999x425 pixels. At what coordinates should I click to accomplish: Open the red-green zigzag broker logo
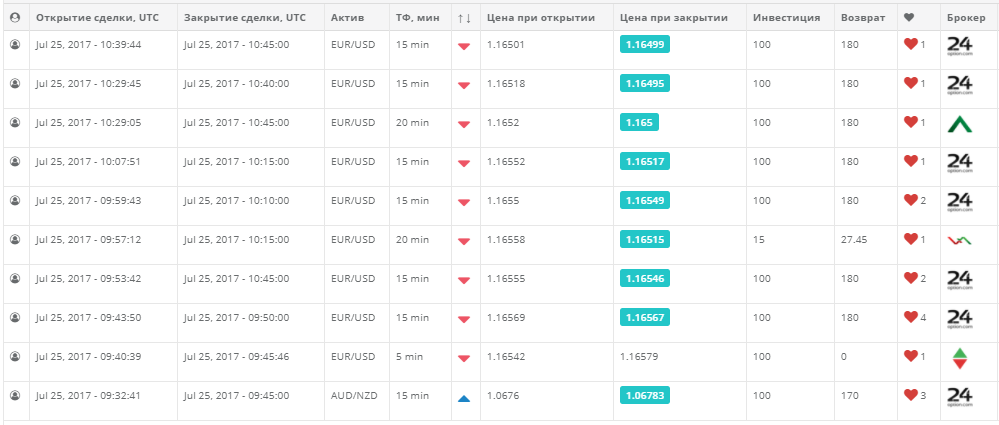click(x=959, y=240)
